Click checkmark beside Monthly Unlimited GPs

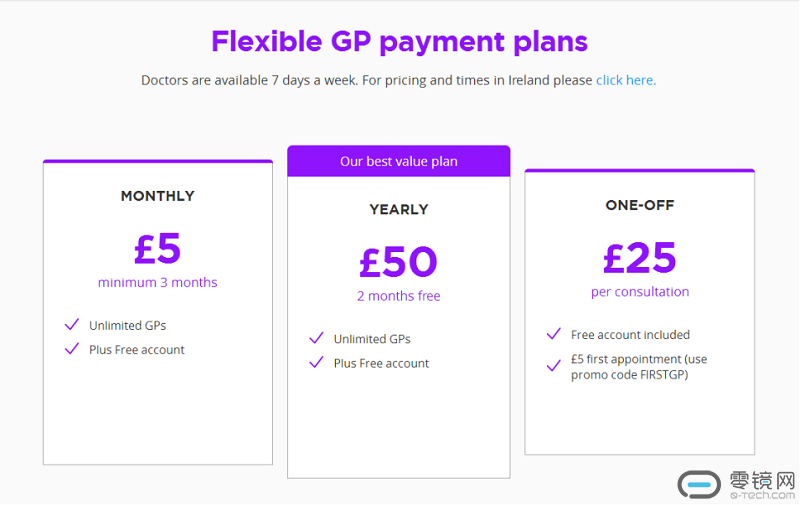tap(72, 325)
